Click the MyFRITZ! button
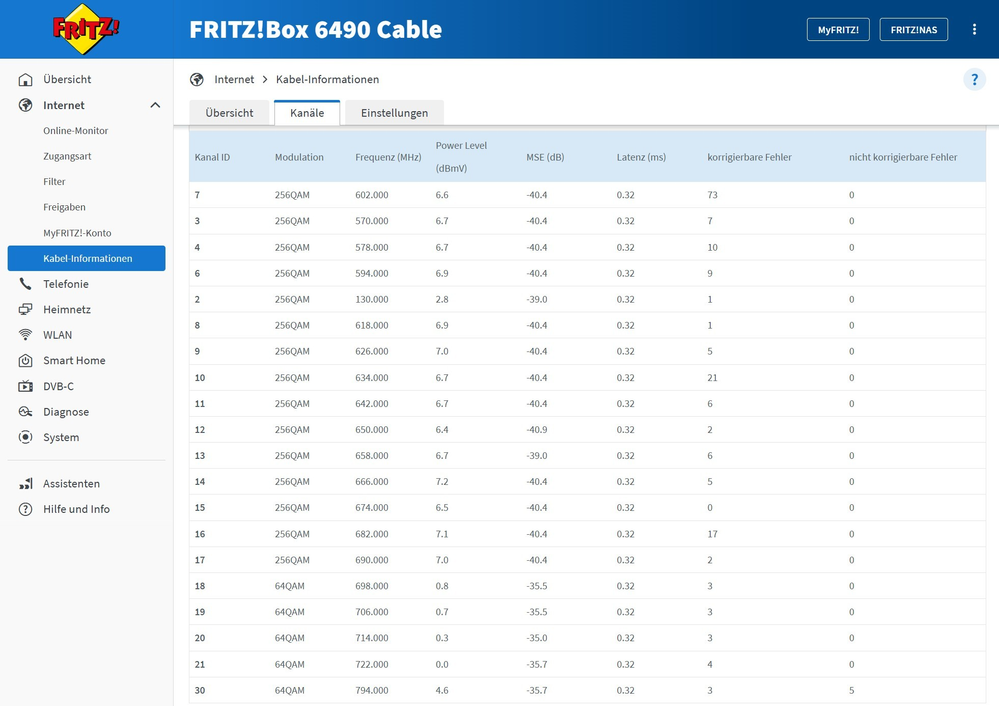 coord(838,29)
